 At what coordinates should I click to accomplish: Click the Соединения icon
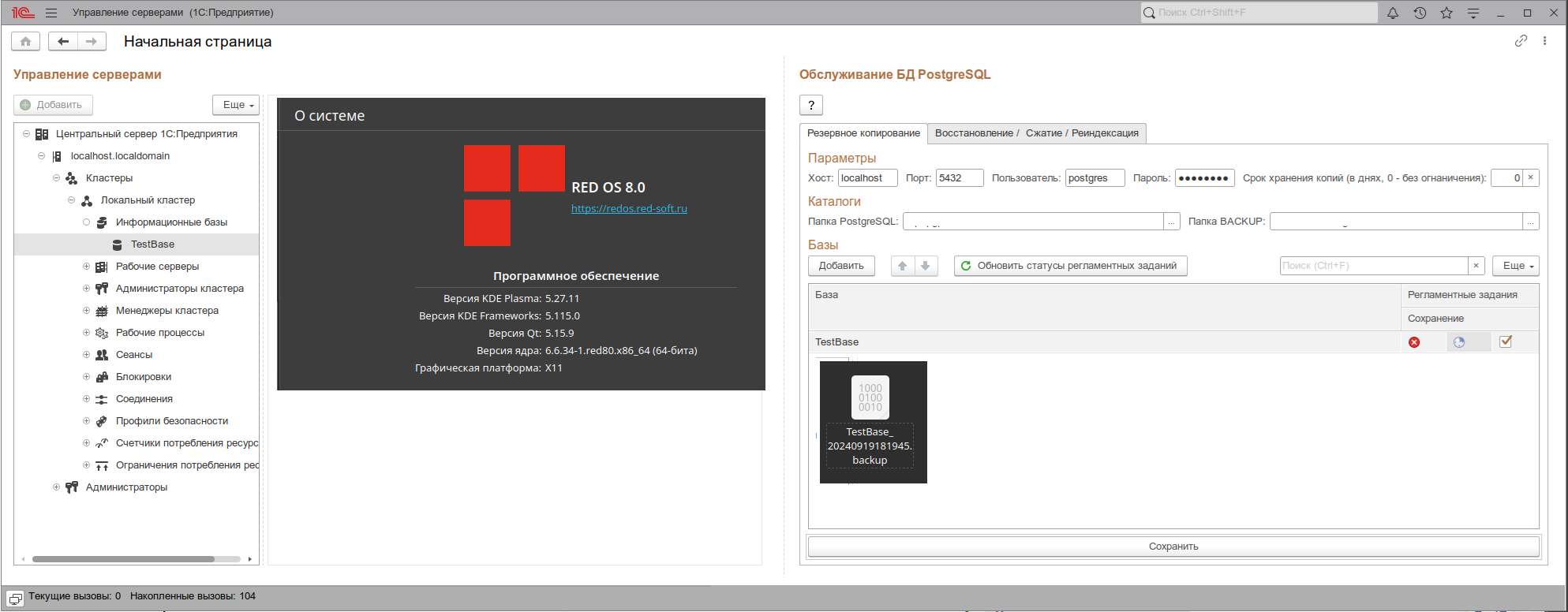102,399
